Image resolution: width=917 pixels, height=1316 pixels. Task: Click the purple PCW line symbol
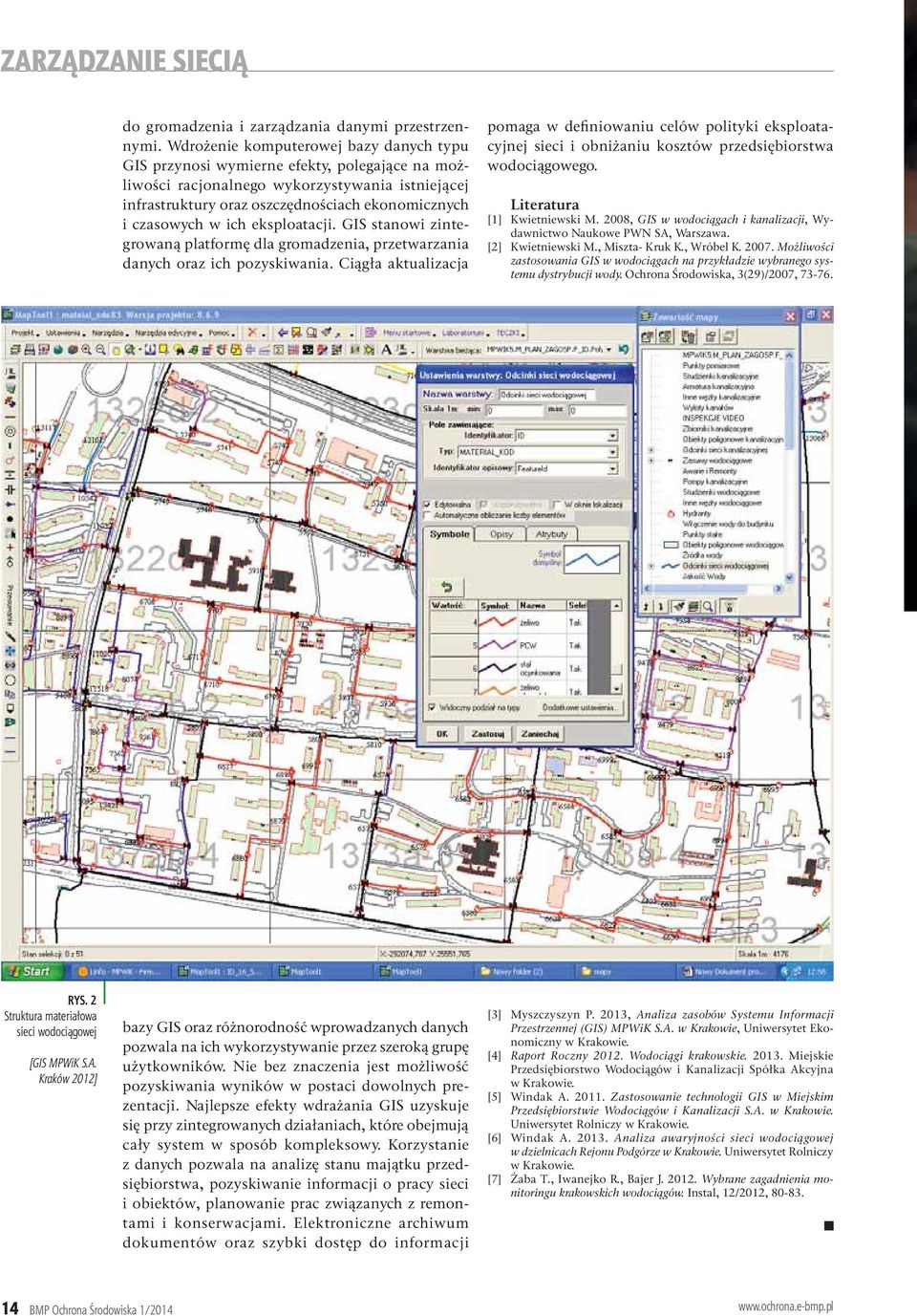(x=496, y=645)
